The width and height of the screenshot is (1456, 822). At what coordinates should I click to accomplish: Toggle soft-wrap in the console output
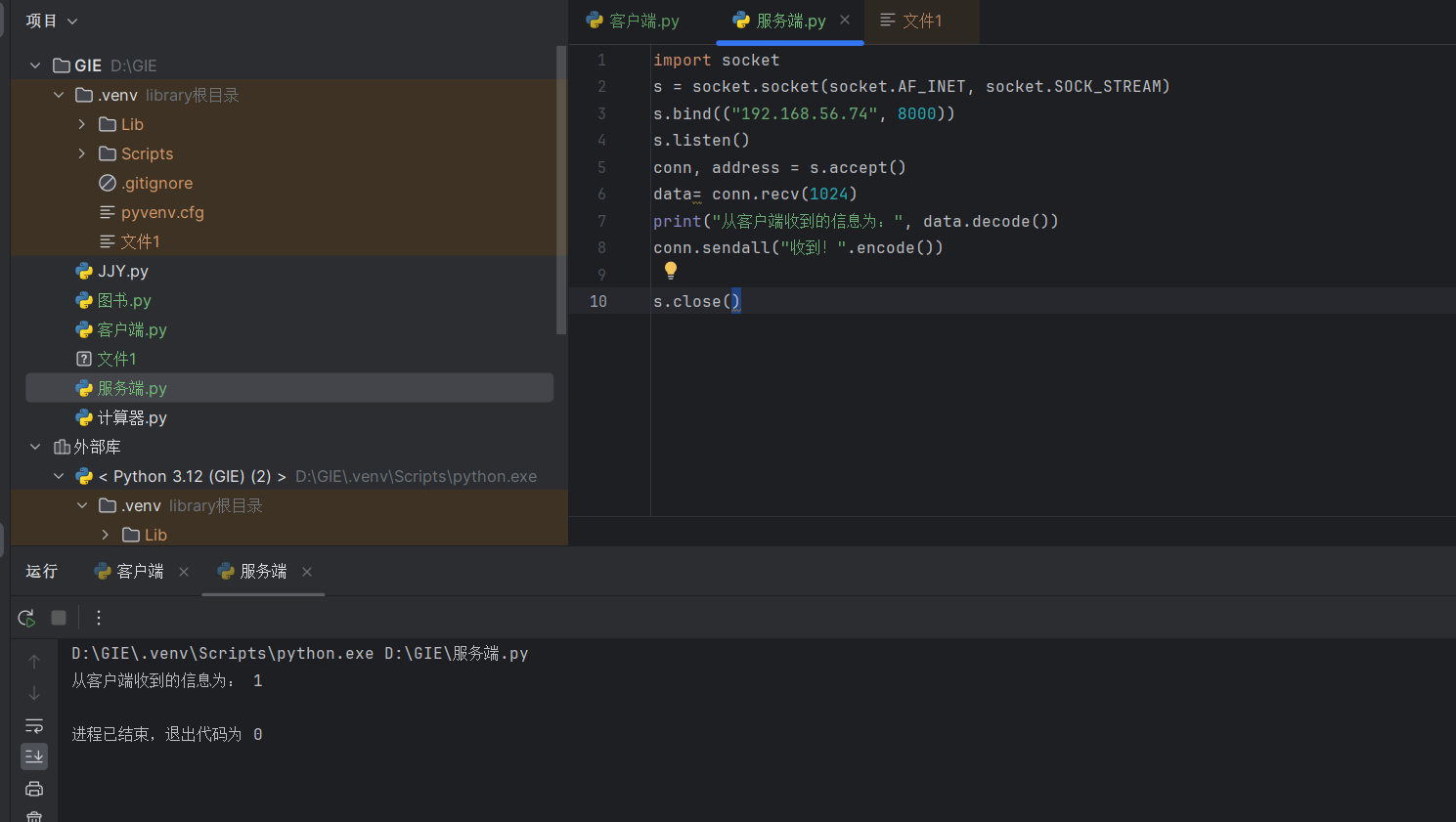34,725
